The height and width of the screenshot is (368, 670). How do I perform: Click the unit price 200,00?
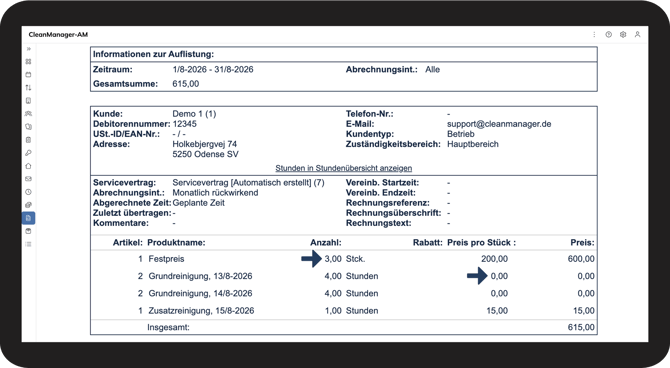[494, 259]
